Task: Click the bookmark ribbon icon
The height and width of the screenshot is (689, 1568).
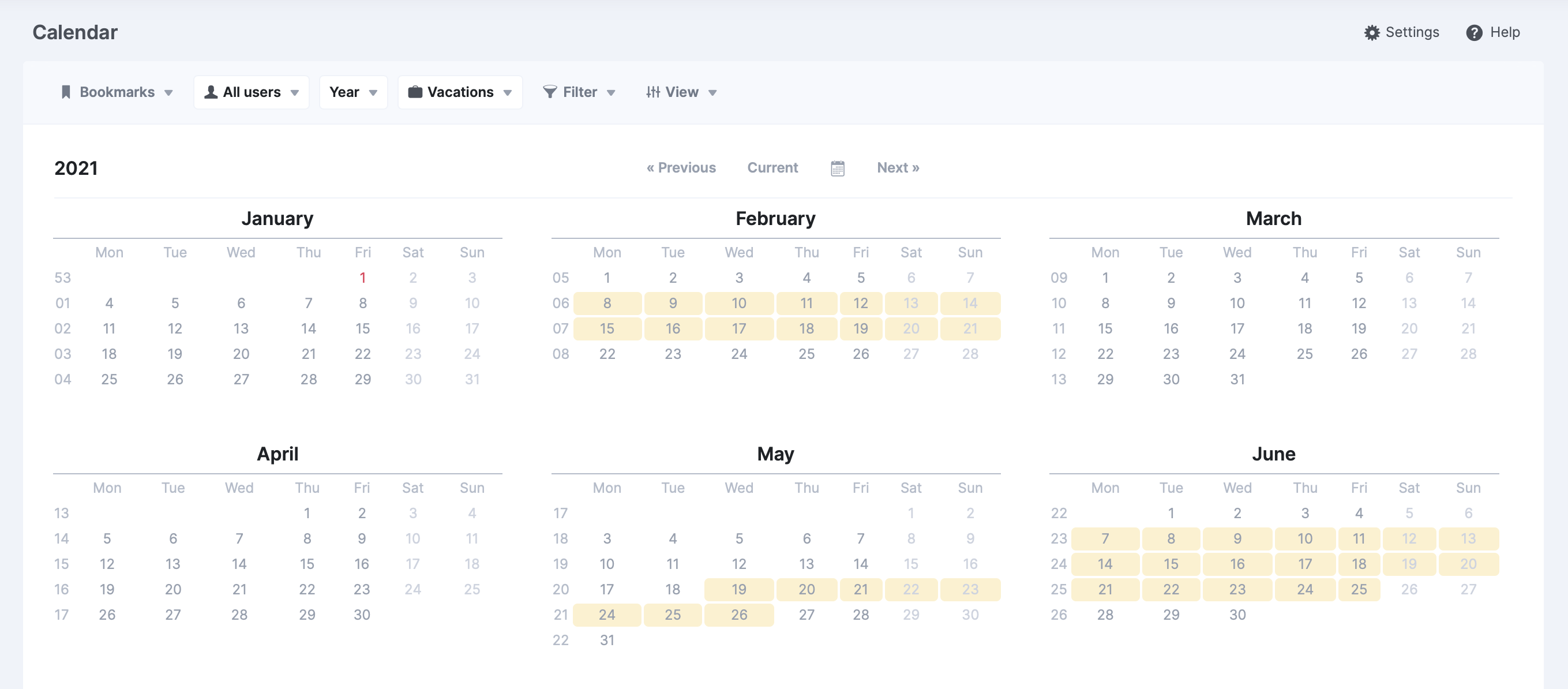Action: click(x=66, y=92)
